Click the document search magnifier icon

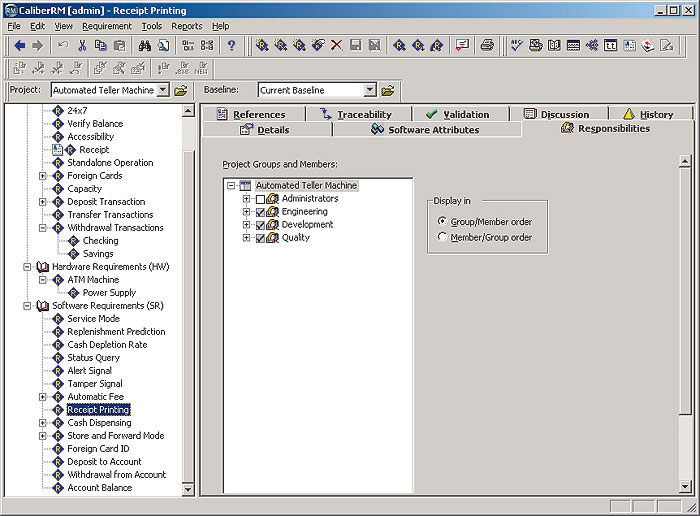tap(163, 45)
